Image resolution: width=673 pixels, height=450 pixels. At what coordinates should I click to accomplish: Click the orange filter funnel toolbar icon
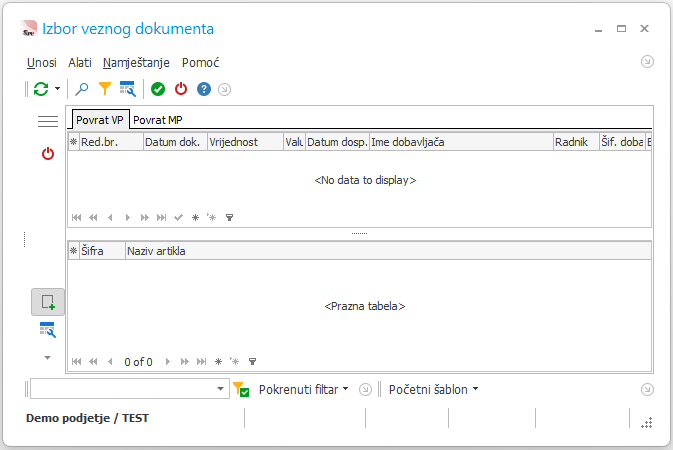pyautogui.click(x=105, y=89)
